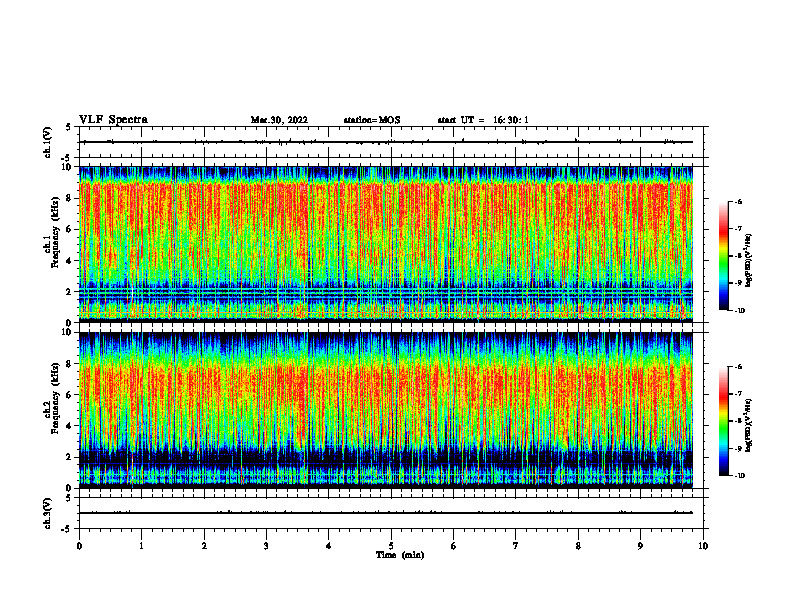Click the time axis tick label '0'
The image size is (792, 612).
click(79, 546)
